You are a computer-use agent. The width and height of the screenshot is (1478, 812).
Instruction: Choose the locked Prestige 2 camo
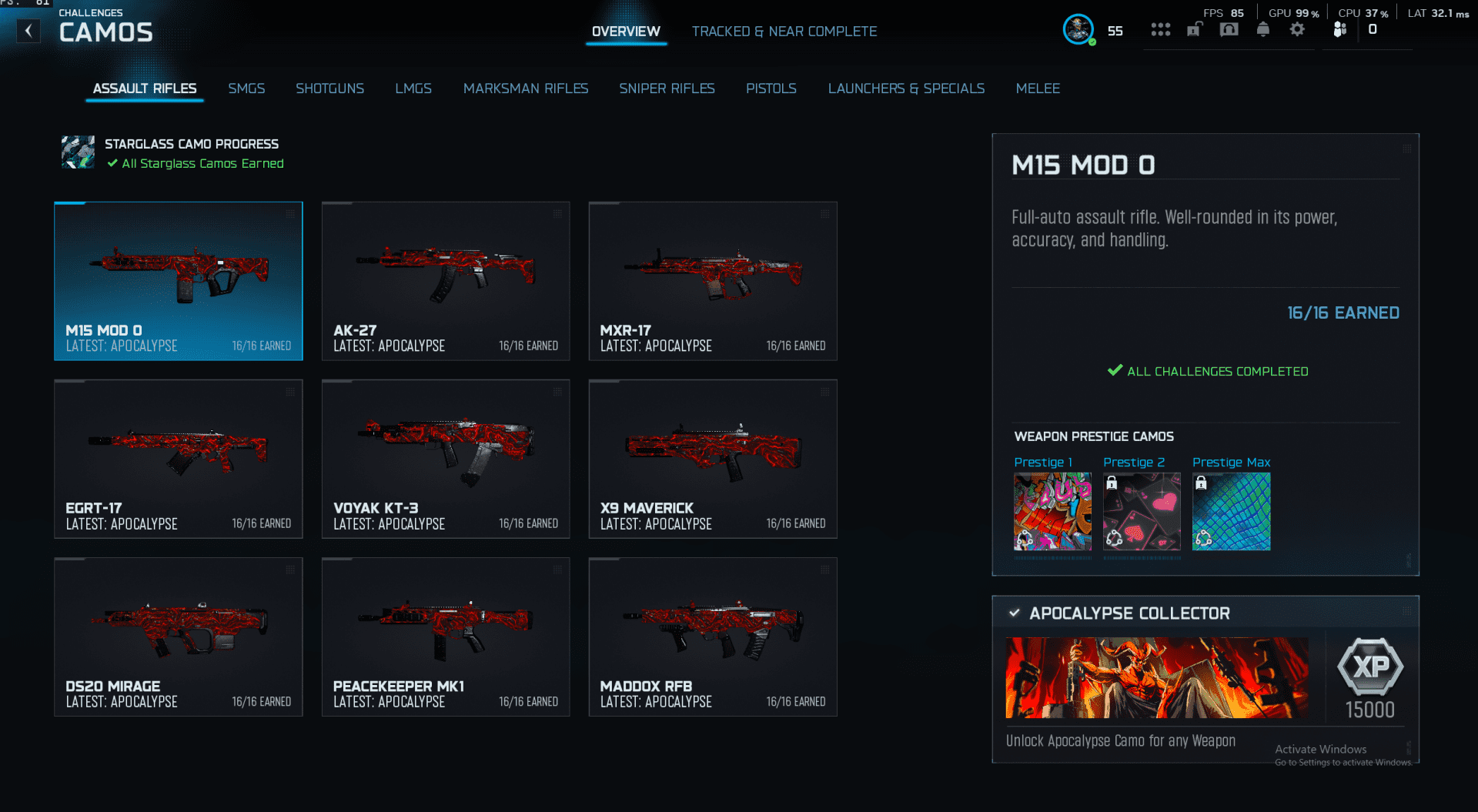click(x=1142, y=511)
